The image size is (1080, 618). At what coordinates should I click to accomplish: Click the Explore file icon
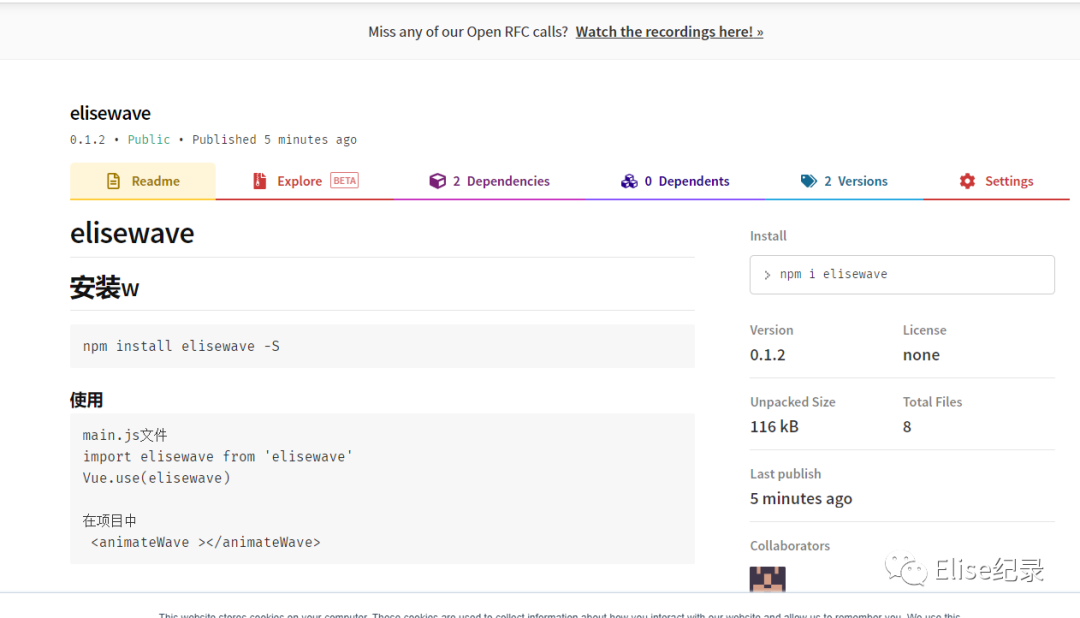pyautogui.click(x=260, y=181)
